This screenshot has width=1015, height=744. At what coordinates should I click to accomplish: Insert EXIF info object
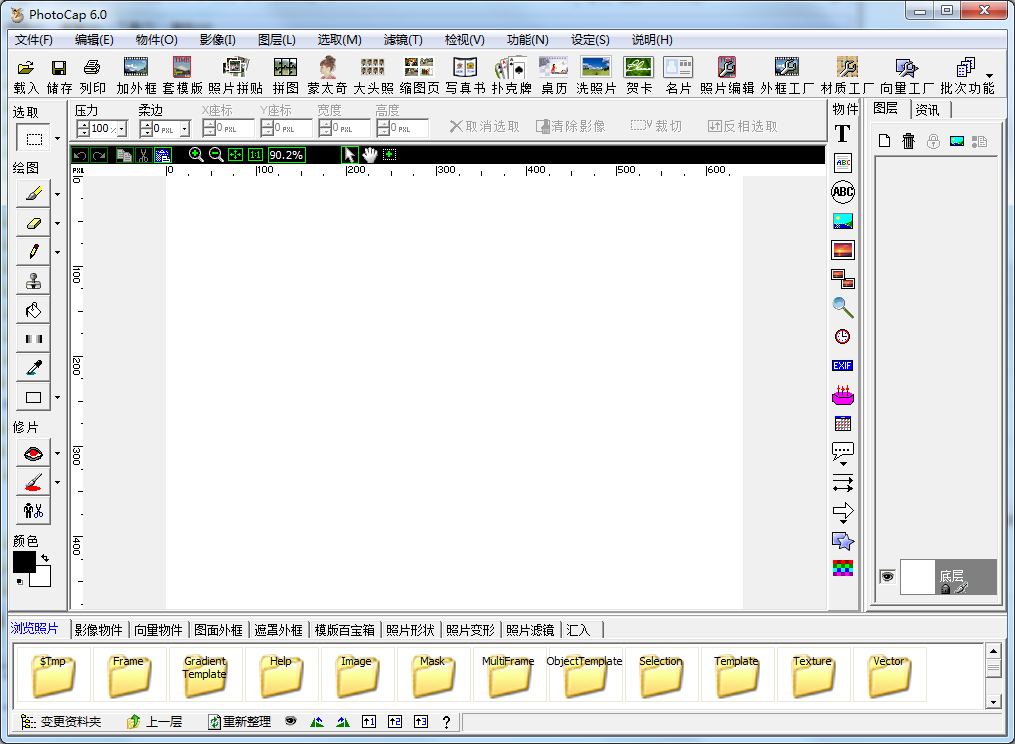pos(842,366)
